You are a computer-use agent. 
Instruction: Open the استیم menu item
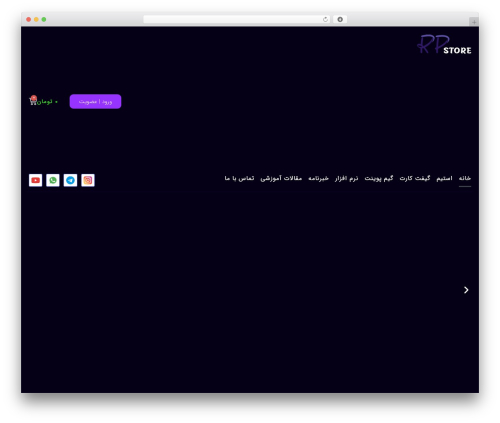pyautogui.click(x=444, y=178)
